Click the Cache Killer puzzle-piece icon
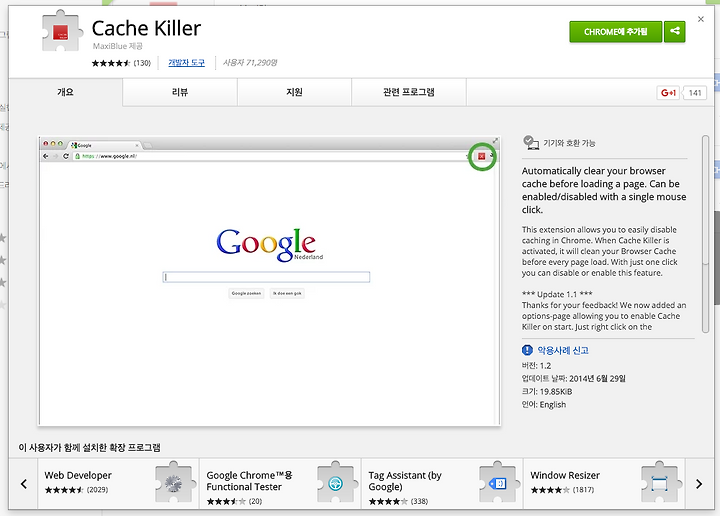This screenshot has width=720, height=516. pos(62,31)
